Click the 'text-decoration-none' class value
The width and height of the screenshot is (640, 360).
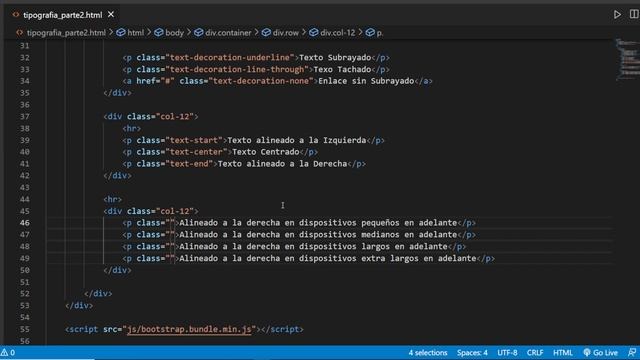[261, 81]
